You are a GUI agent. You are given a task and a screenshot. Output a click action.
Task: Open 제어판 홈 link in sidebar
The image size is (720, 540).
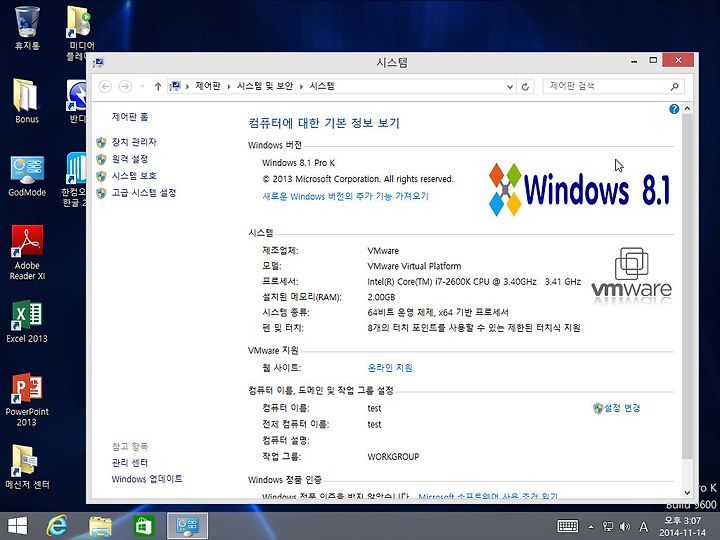(129, 117)
